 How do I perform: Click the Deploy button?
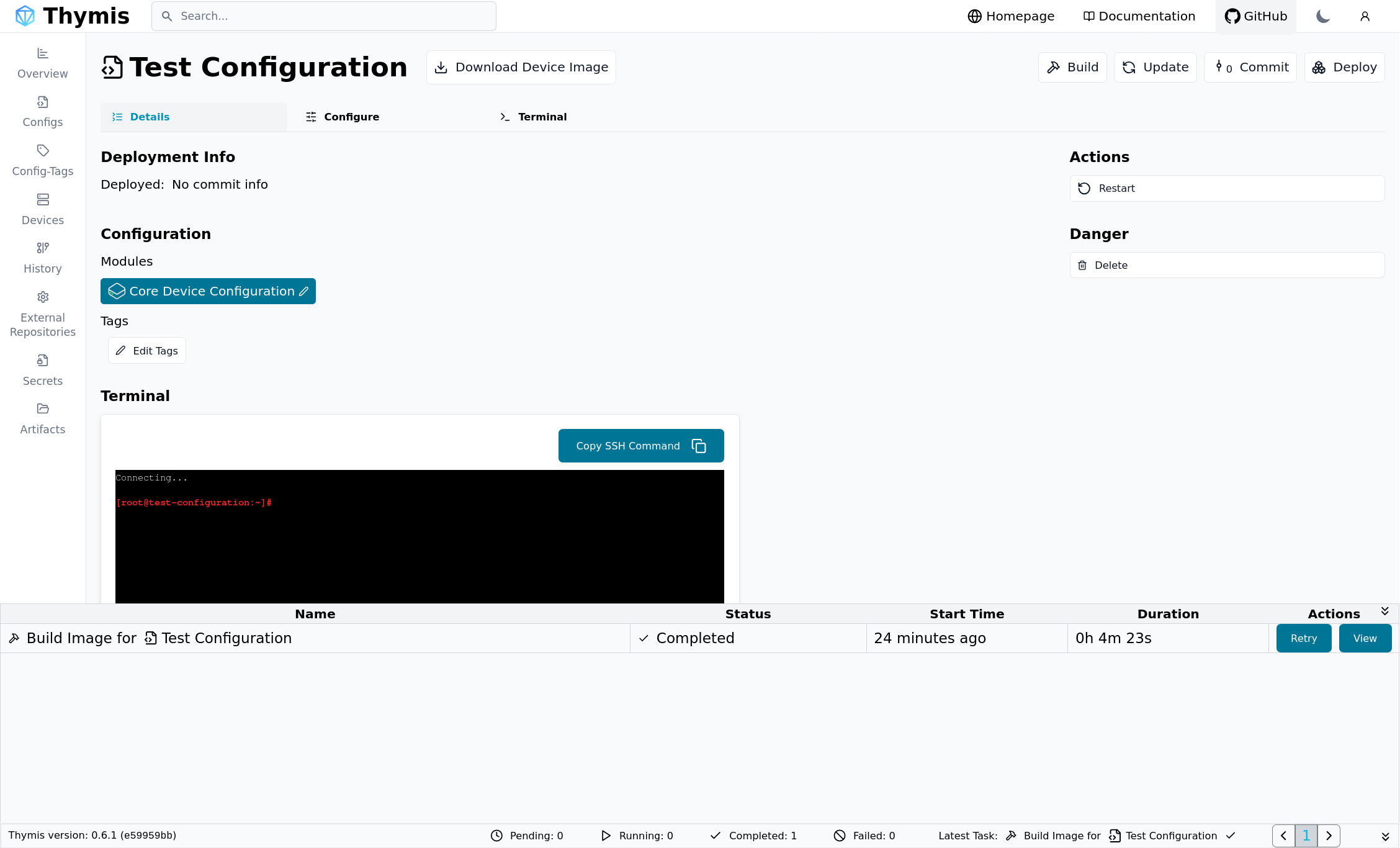click(1345, 67)
